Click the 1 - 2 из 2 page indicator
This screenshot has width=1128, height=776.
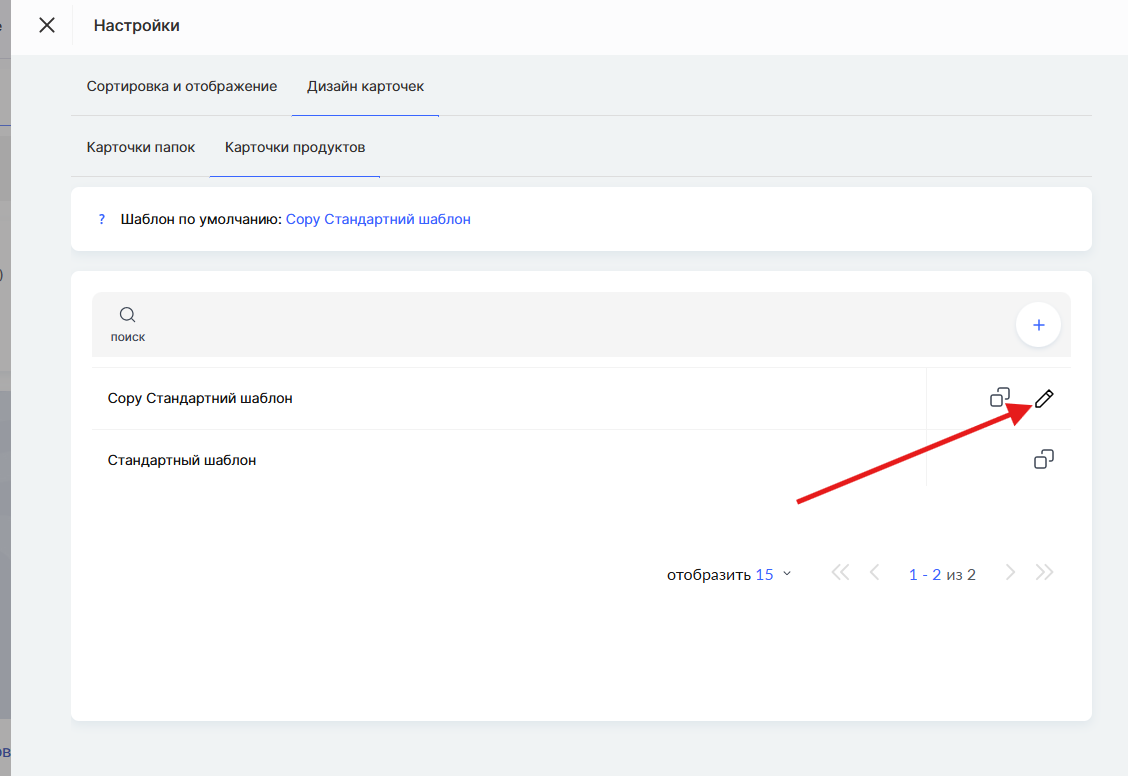point(942,574)
